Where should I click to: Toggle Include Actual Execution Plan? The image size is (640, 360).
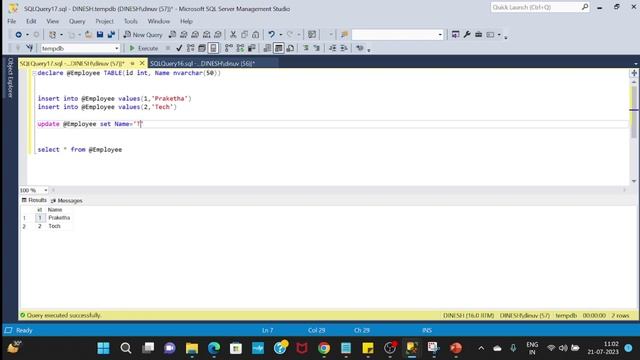pos(229,48)
